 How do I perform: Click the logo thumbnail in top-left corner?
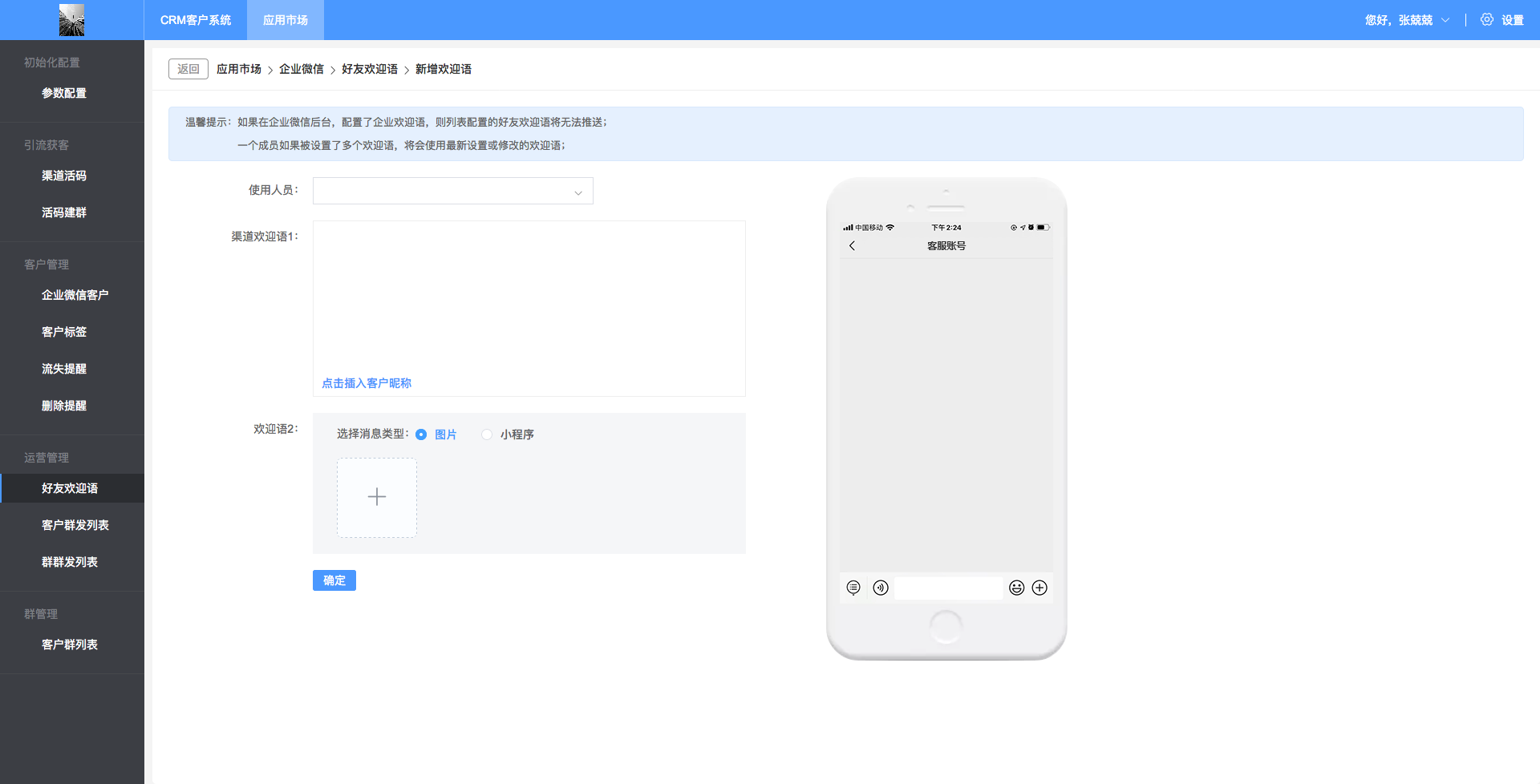pyautogui.click(x=71, y=20)
